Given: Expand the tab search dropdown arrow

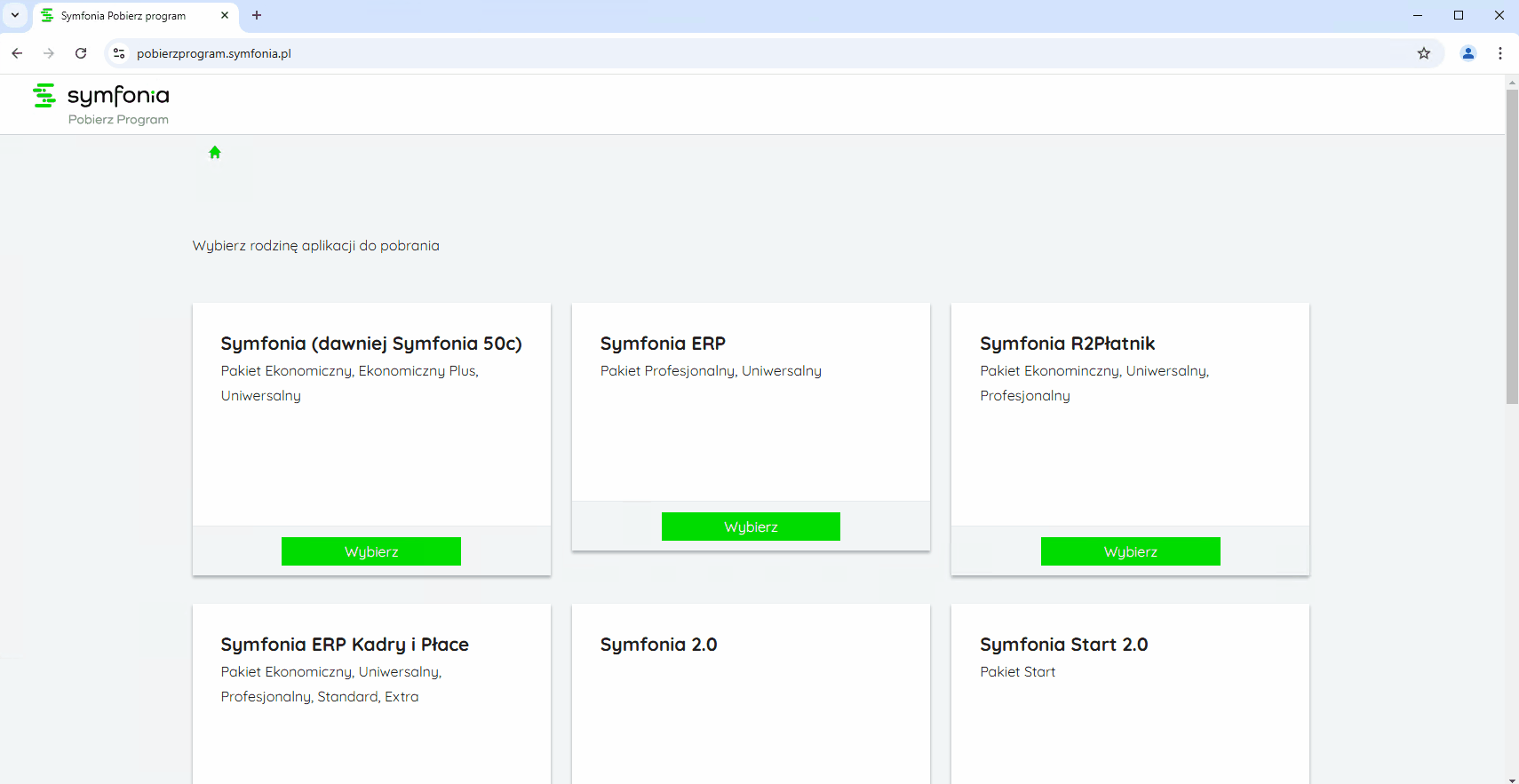Looking at the screenshot, I should click(x=15, y=15).
